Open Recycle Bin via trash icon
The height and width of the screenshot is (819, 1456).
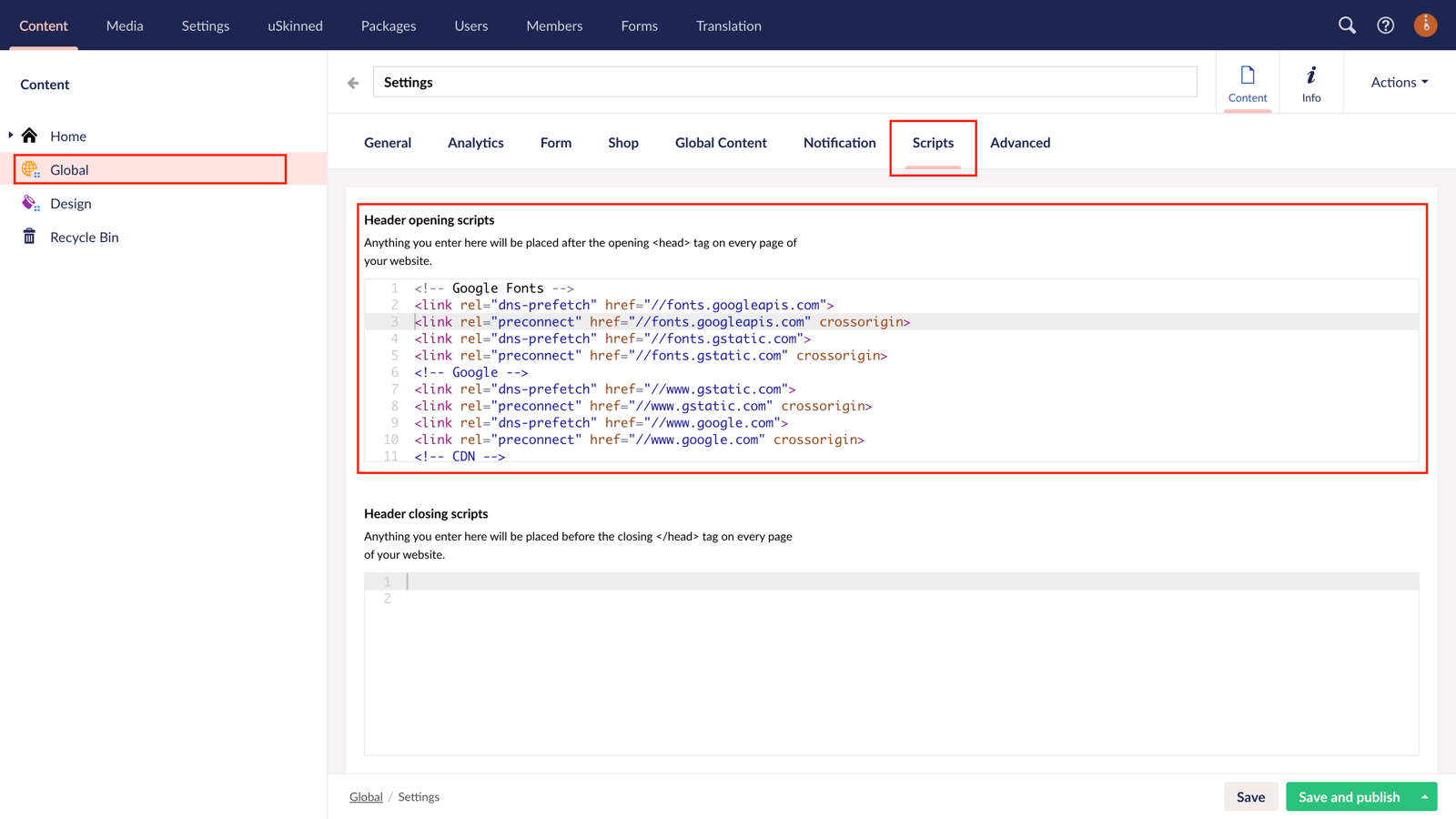pyautogui.click(x=30, y=237)
